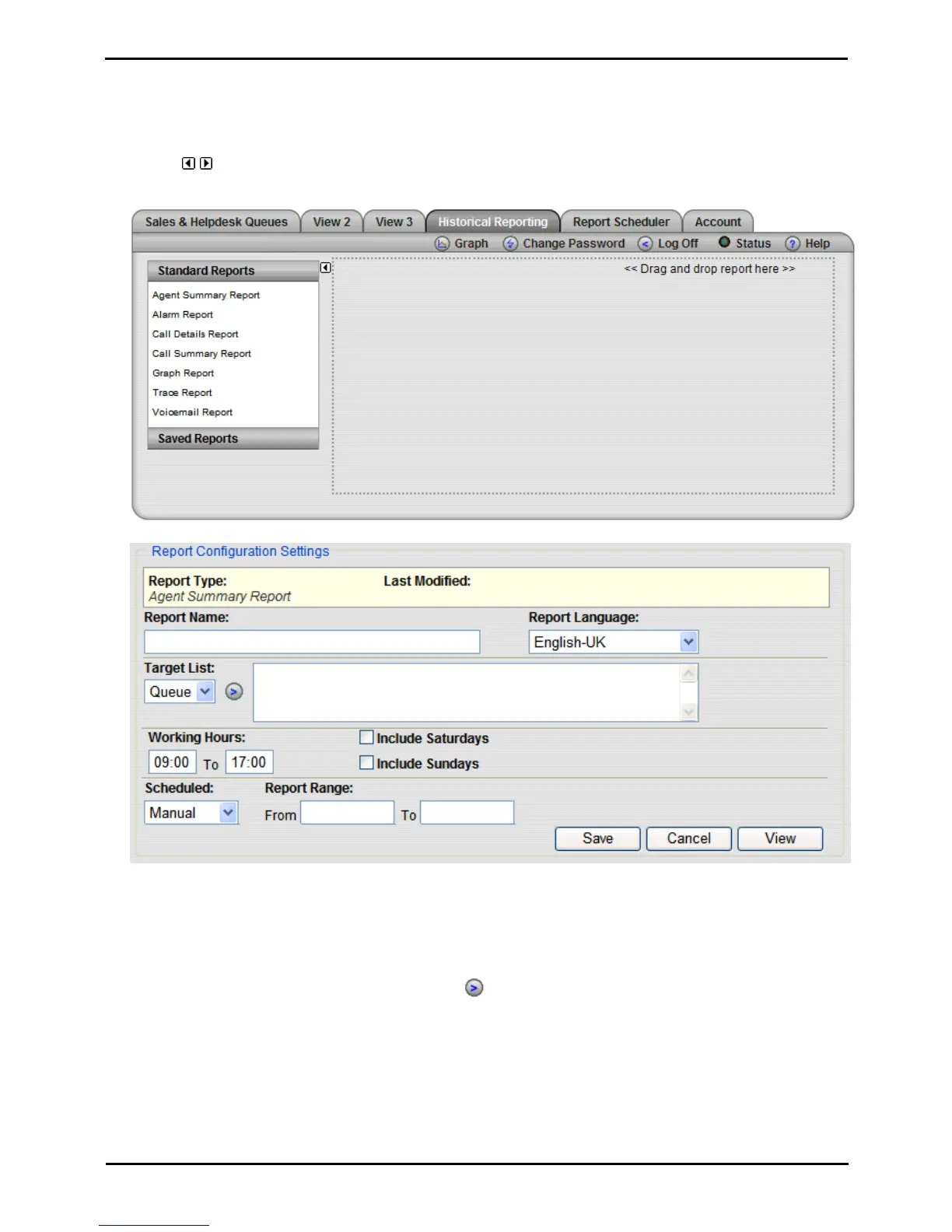Click the Graph link text
The image size is (952, 1232).
(471, 243)
